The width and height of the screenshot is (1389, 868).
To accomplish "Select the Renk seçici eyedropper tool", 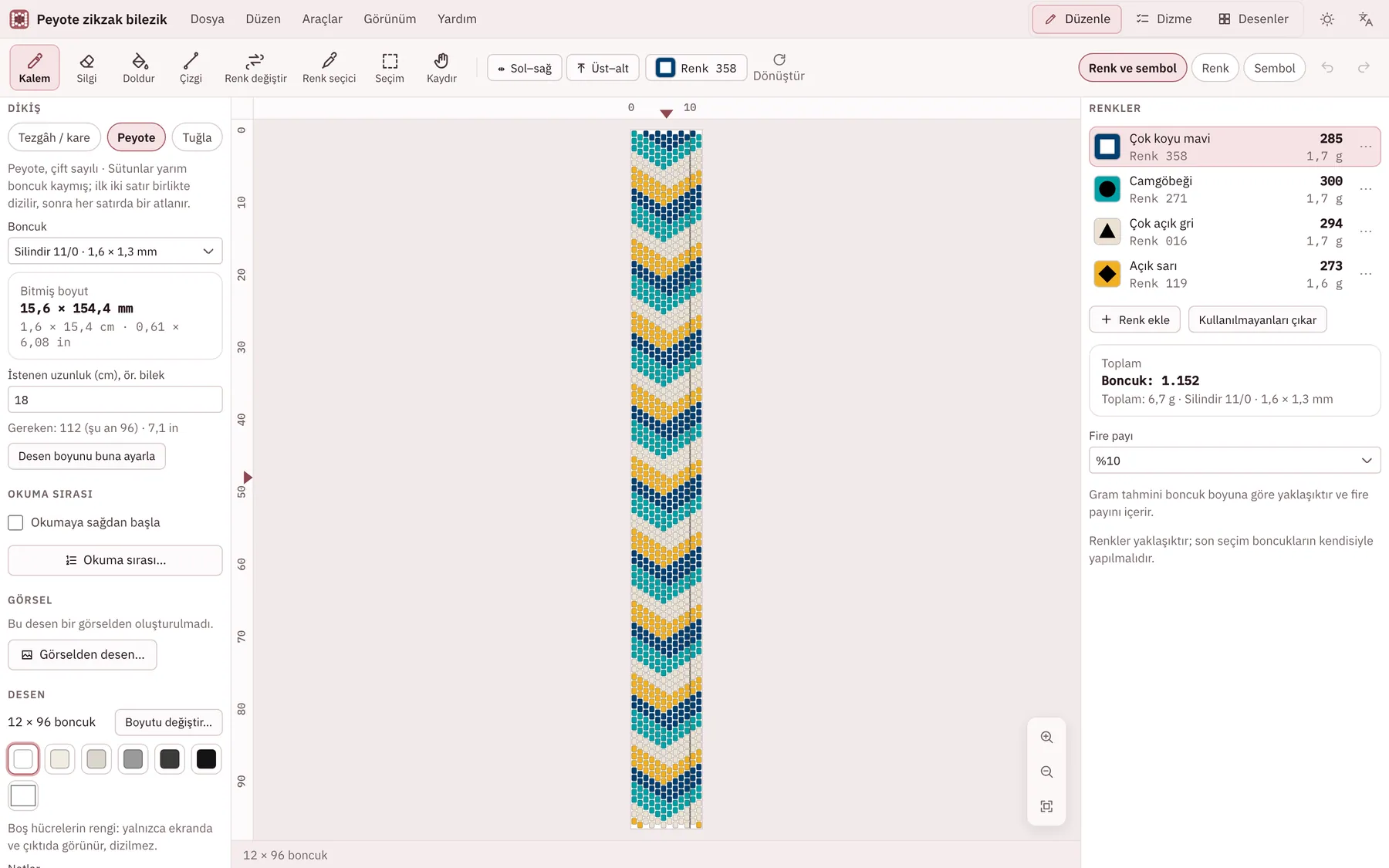I will [x=329, y=67].
